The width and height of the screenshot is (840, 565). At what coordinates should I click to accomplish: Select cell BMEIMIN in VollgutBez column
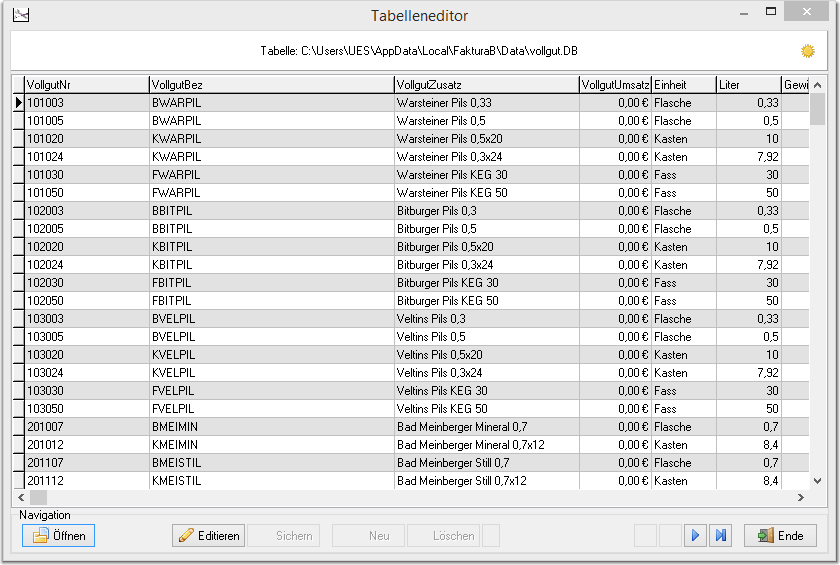point(272,427)
